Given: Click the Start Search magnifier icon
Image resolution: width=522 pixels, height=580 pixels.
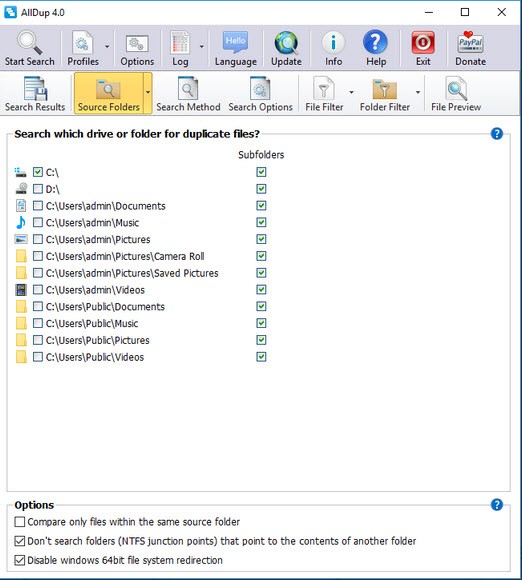Looking at the screenshot, I should 30,42.
